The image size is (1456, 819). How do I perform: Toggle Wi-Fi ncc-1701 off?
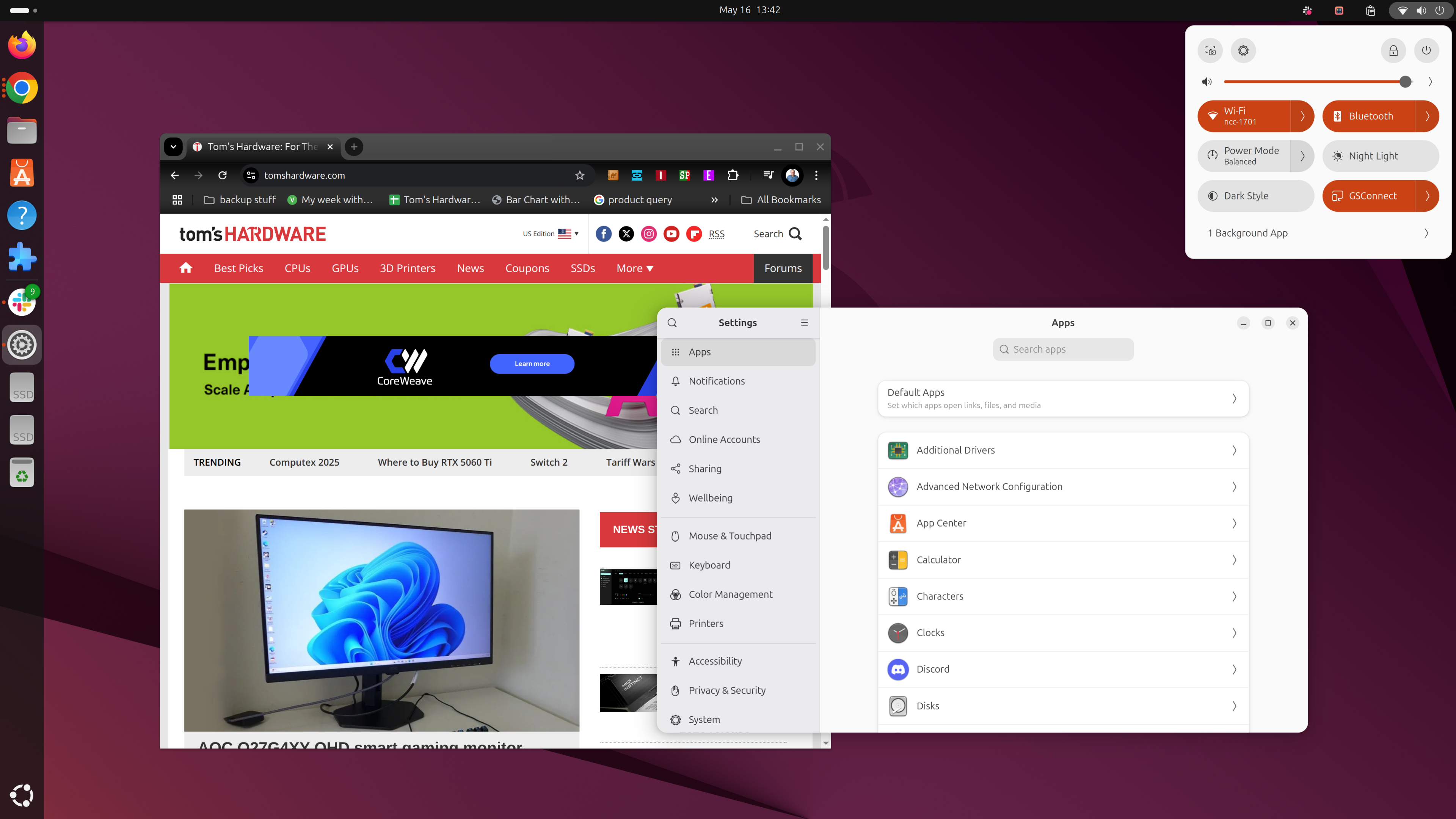(1244, 116)
